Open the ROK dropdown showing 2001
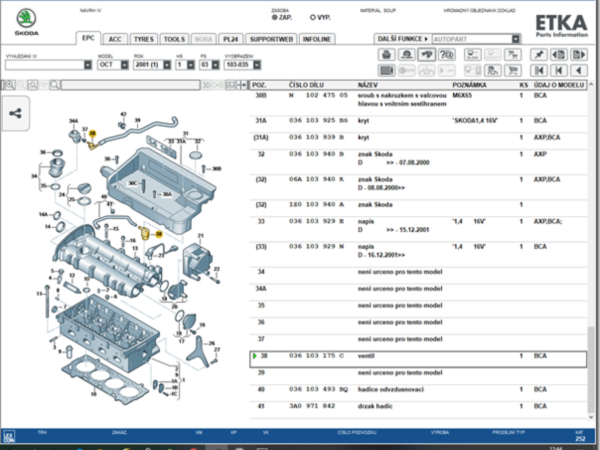 coord(161,65)
